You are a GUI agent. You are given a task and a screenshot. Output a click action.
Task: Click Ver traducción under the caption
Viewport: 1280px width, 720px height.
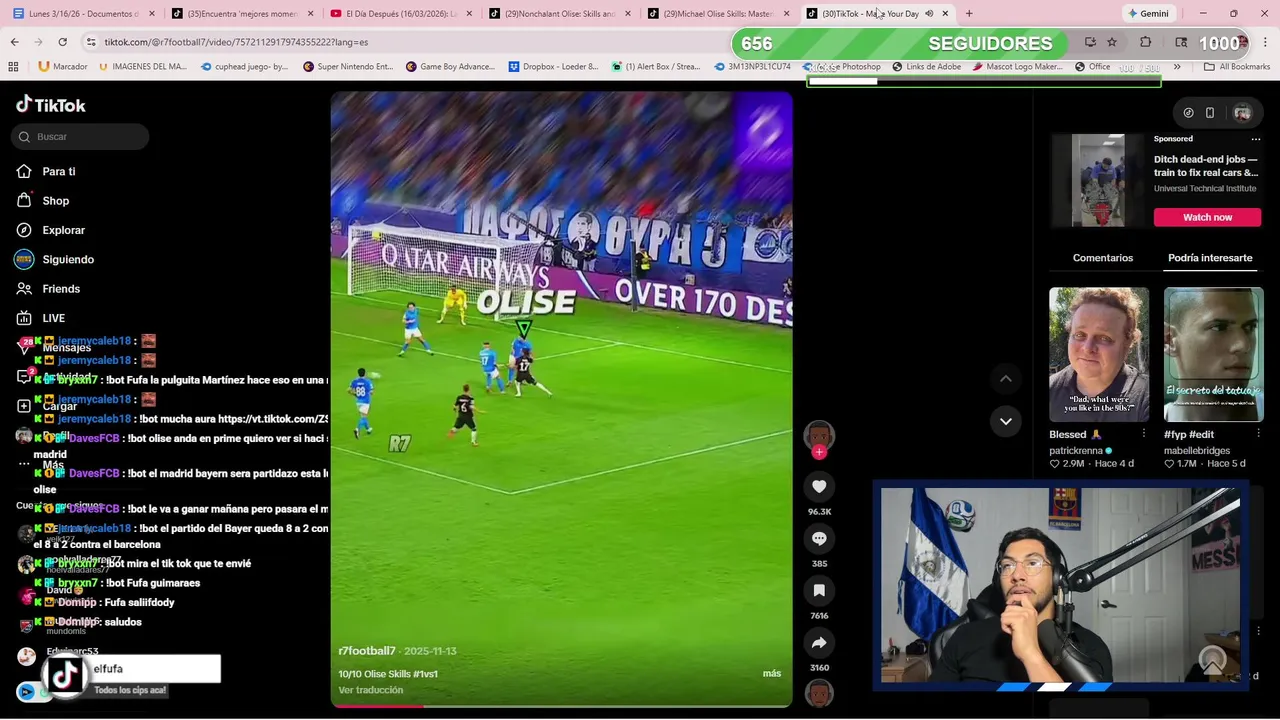[371, 690]
